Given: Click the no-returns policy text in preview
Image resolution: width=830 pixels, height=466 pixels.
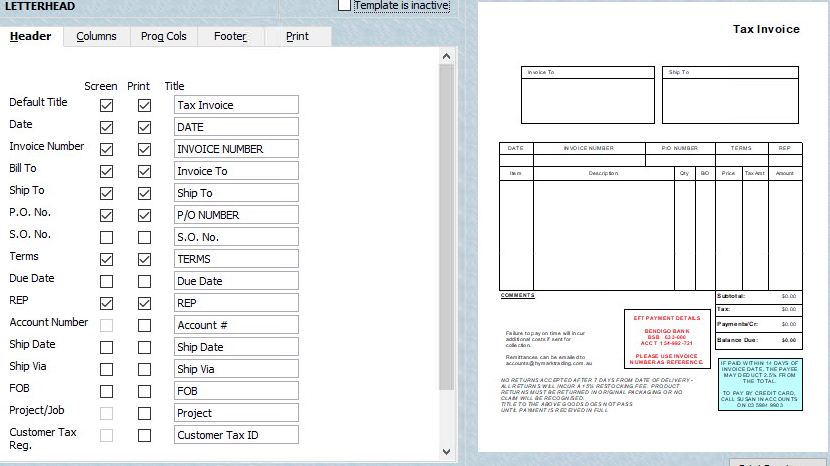Looking at the screenshot, I should coord(597,395).
